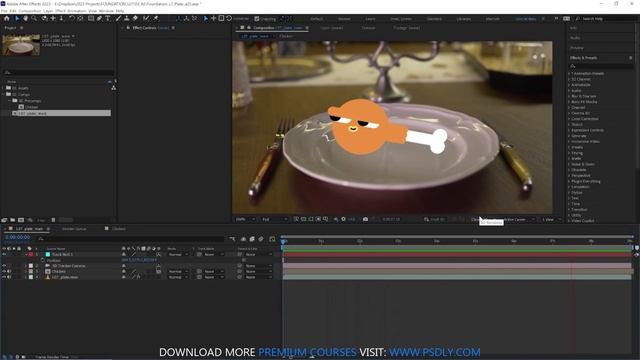The height and width of the screenshot is (360, 640).
Task: Click Chicken in the viewer breadcrumb
Action: [286, 36]
